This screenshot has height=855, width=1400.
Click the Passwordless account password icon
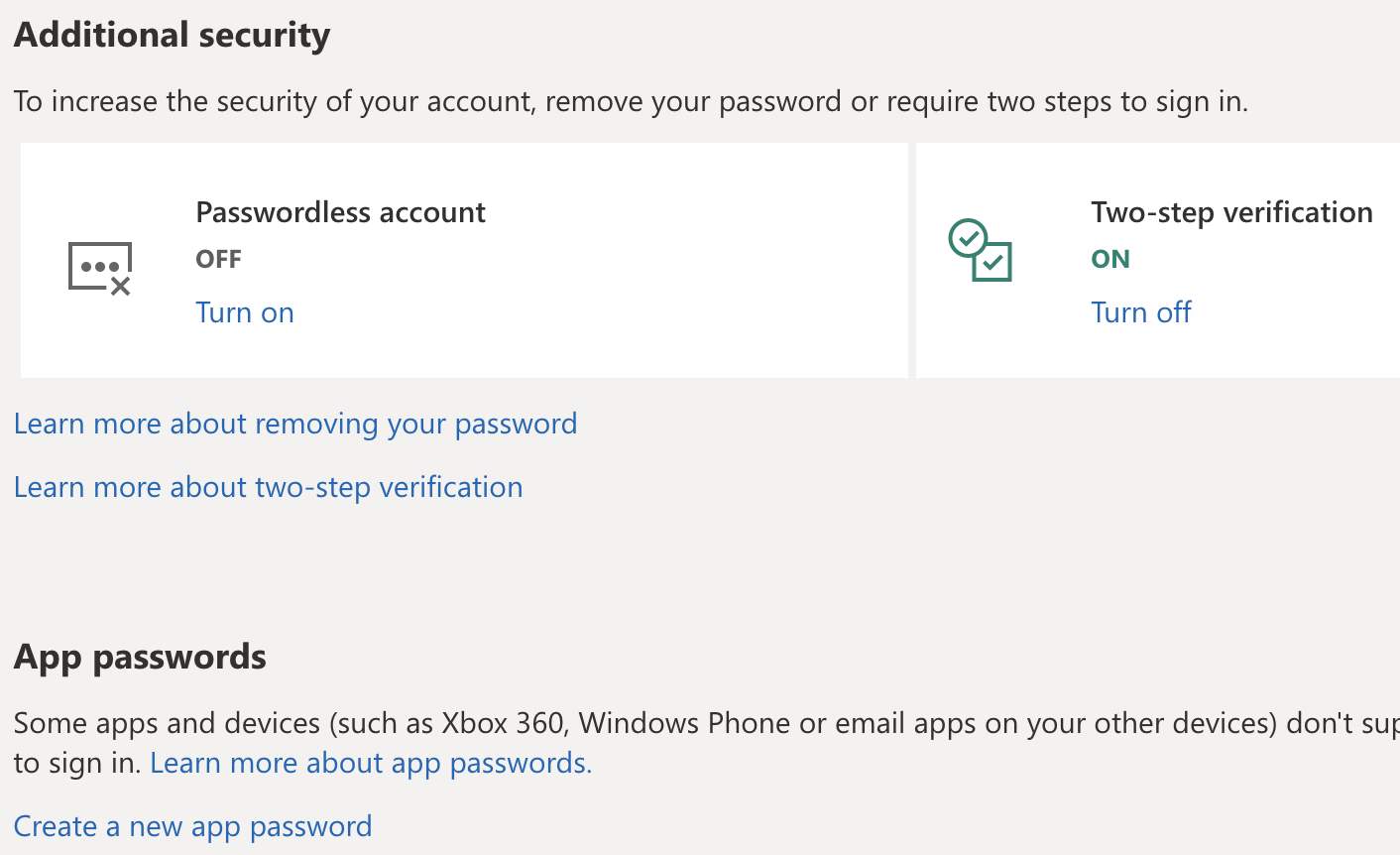click(99, 268)
